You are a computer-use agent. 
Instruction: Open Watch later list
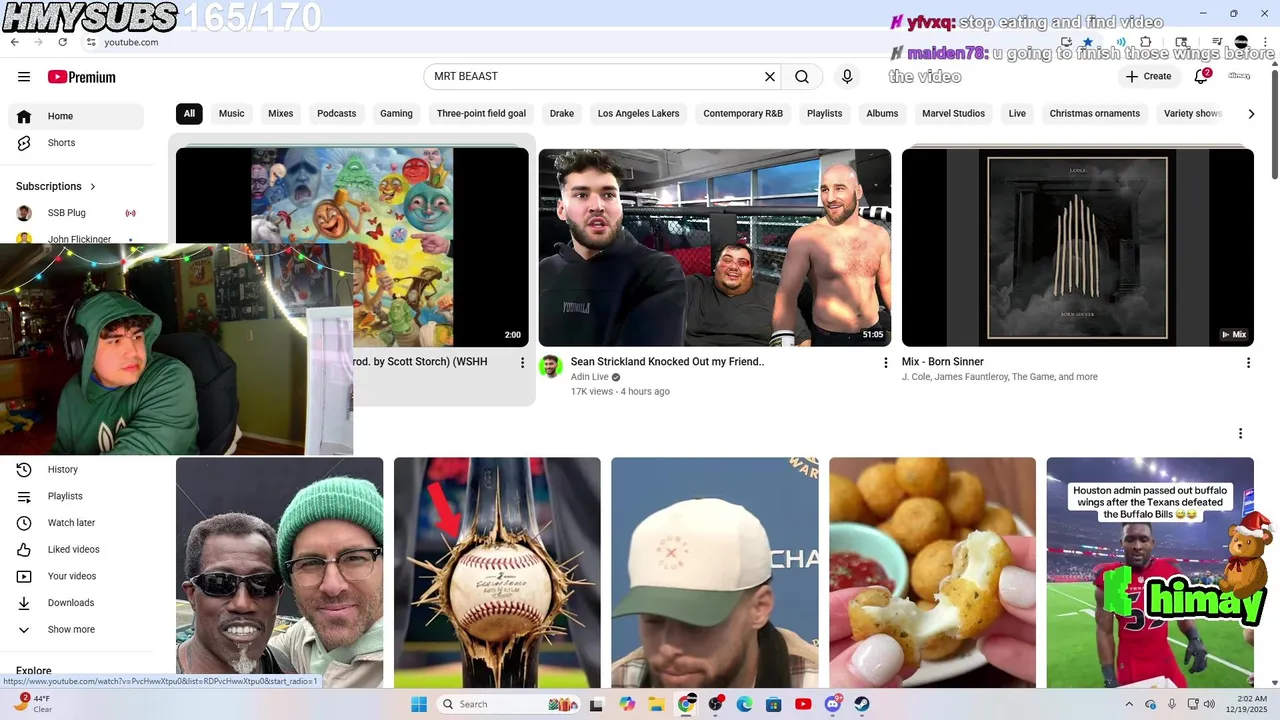point(76,523)
